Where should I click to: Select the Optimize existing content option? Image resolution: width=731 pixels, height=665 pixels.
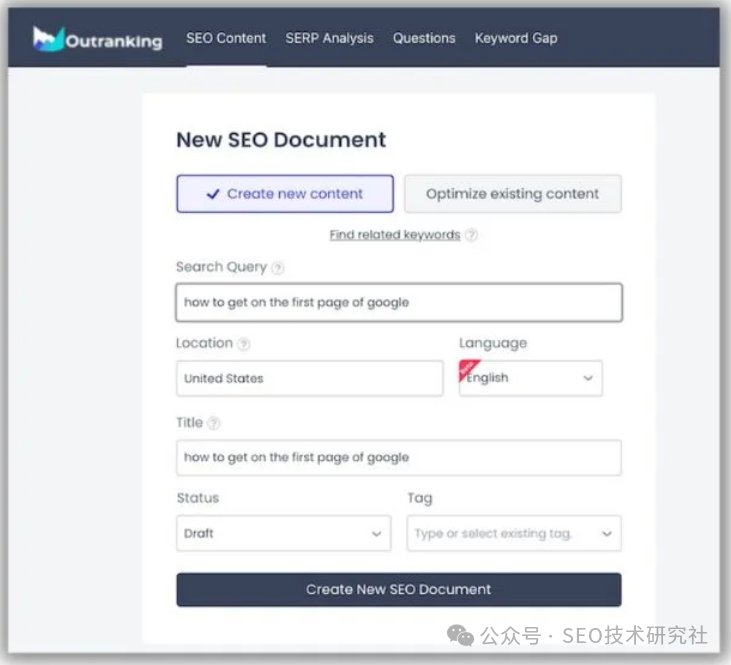[x=512, y=194]
